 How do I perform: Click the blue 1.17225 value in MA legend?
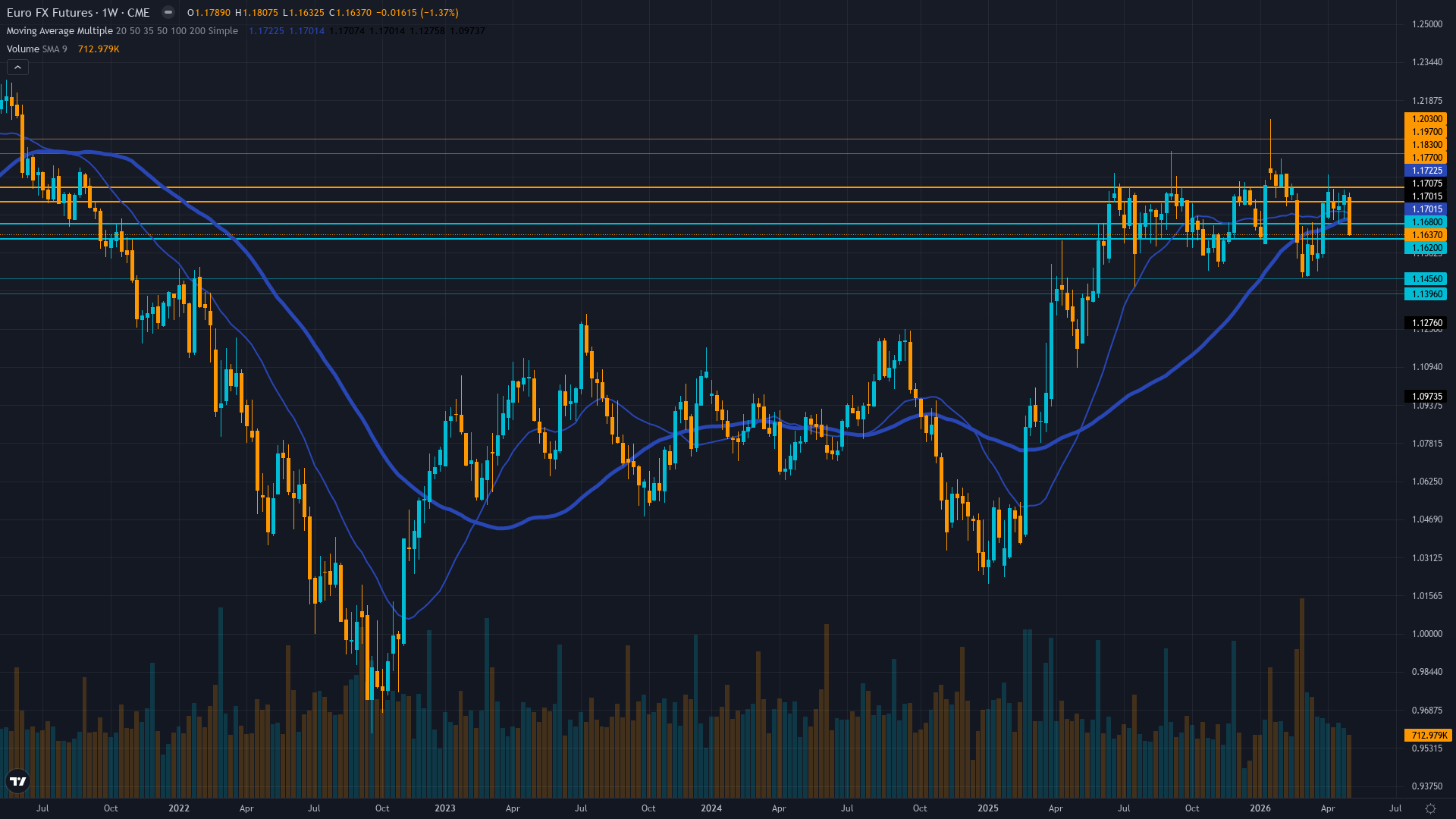266,31
